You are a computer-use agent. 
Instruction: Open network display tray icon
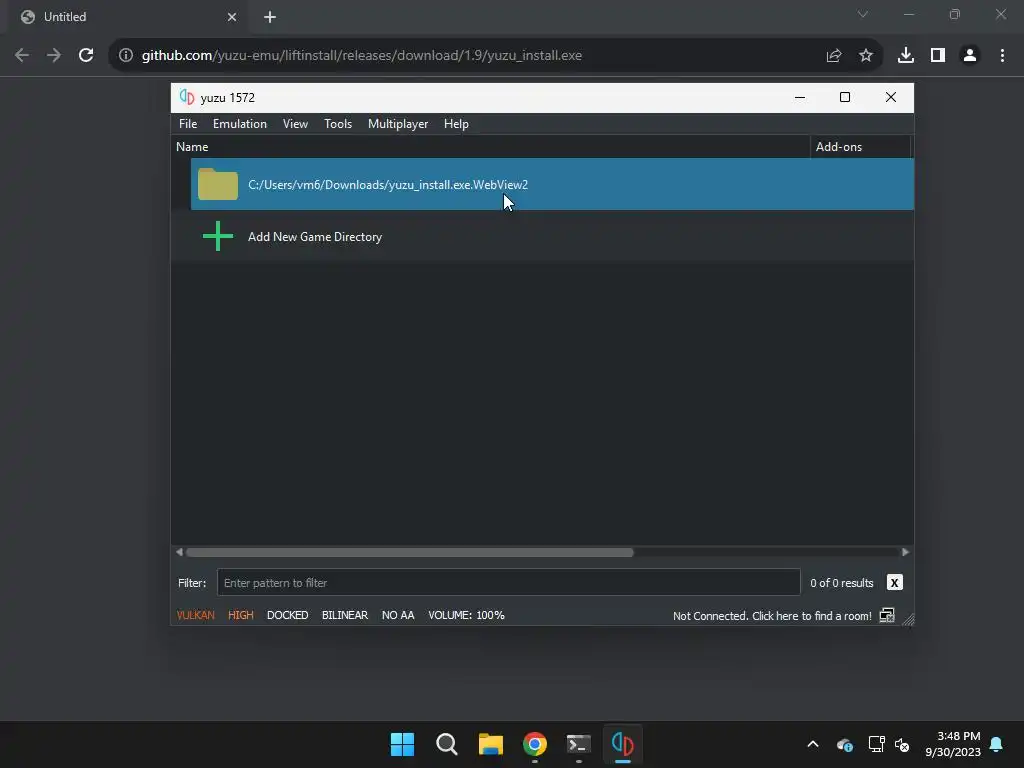[876, 744]
